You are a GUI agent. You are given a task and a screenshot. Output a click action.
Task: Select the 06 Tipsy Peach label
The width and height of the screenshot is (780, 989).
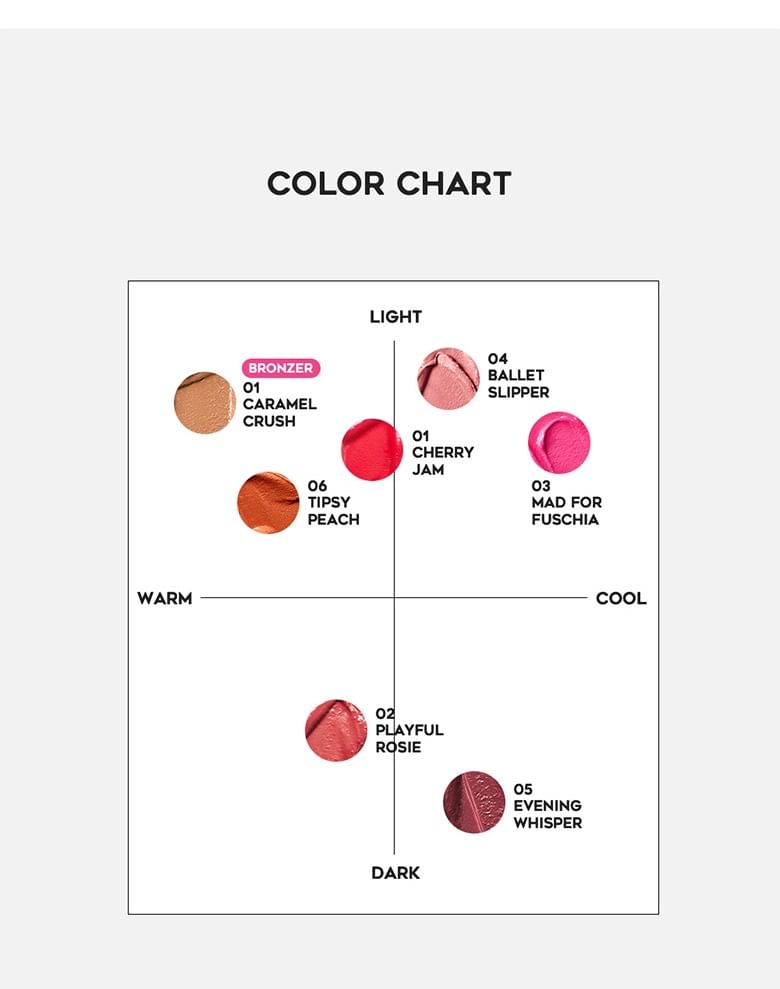pyautogui.click(x=333, y=503)
